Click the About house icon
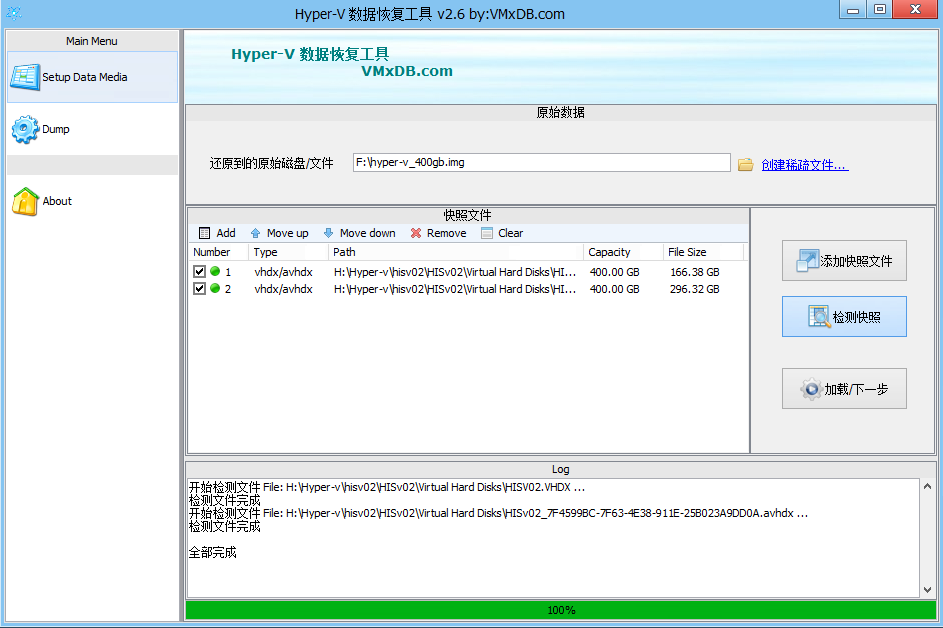 [x=25, y=201]
